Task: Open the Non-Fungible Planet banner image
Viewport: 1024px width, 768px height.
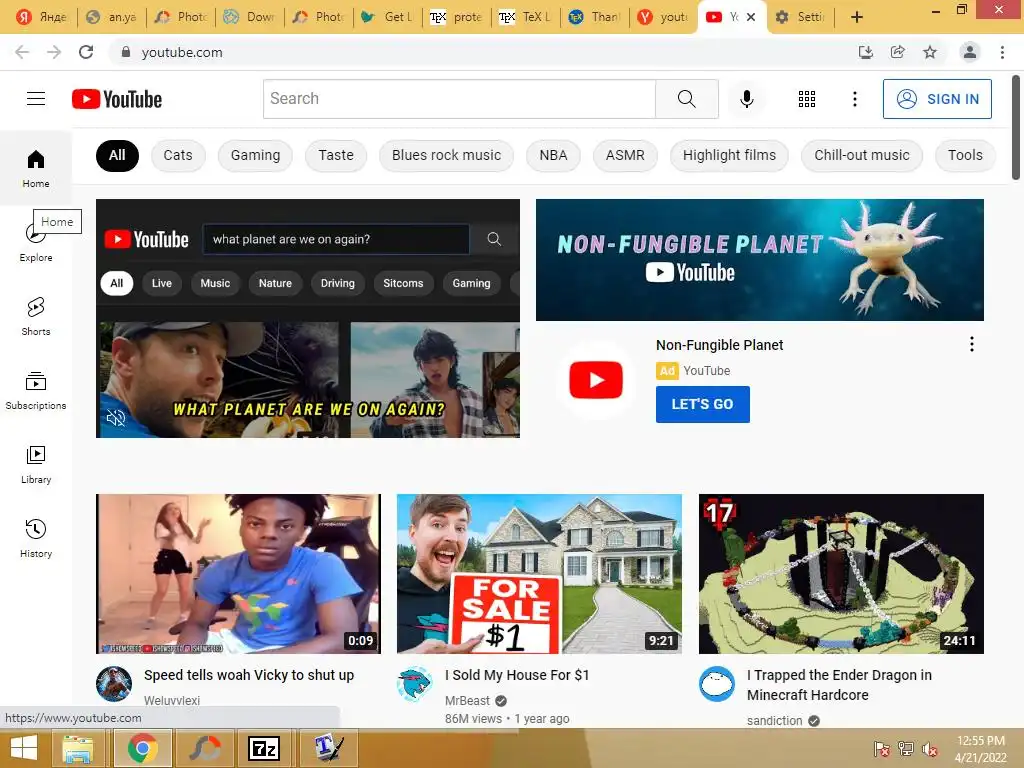Action: 760,260
